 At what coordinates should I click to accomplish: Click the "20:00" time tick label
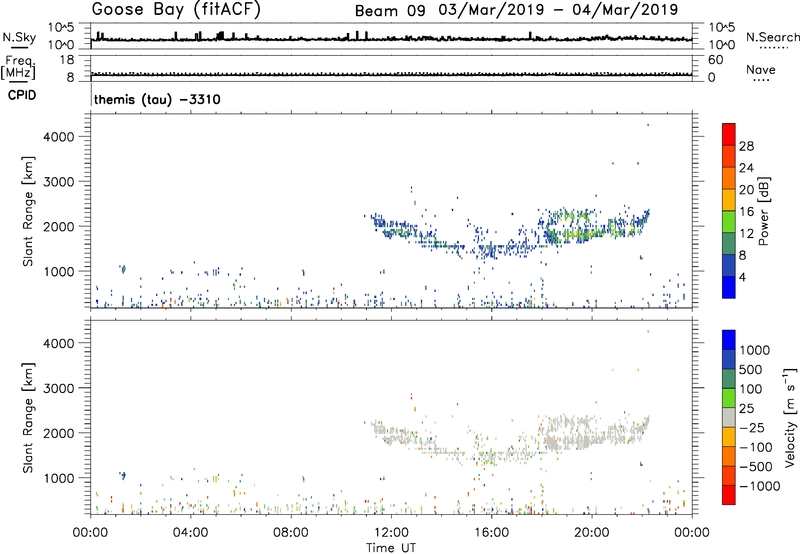click(592, 533)
